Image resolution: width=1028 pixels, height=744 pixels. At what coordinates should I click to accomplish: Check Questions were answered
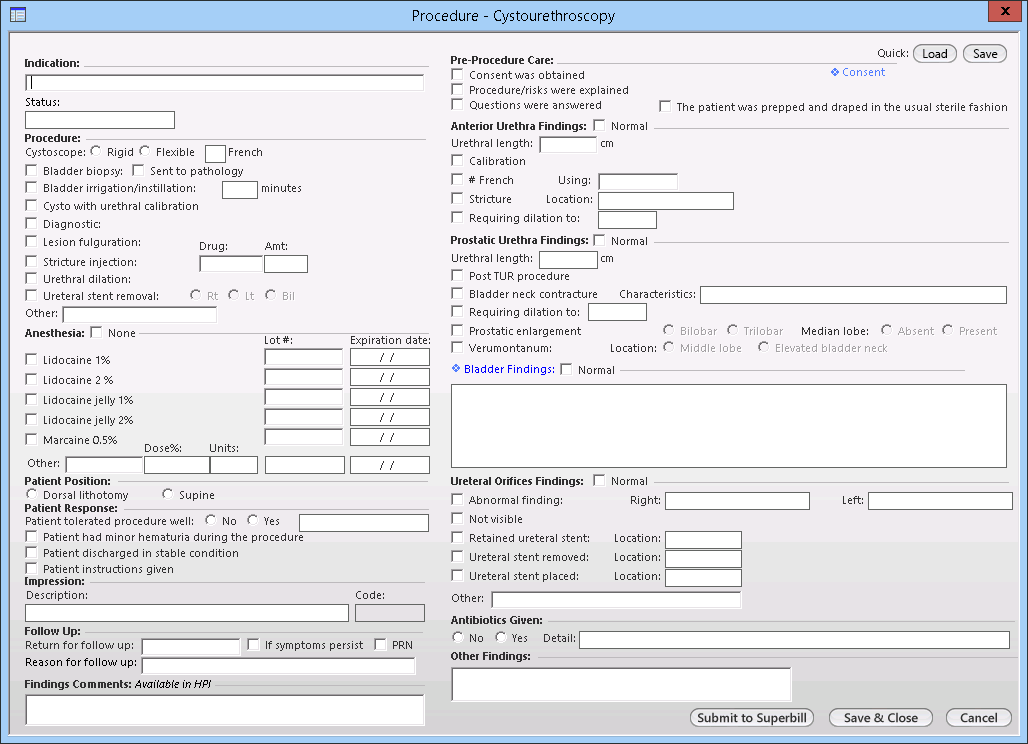457,105
